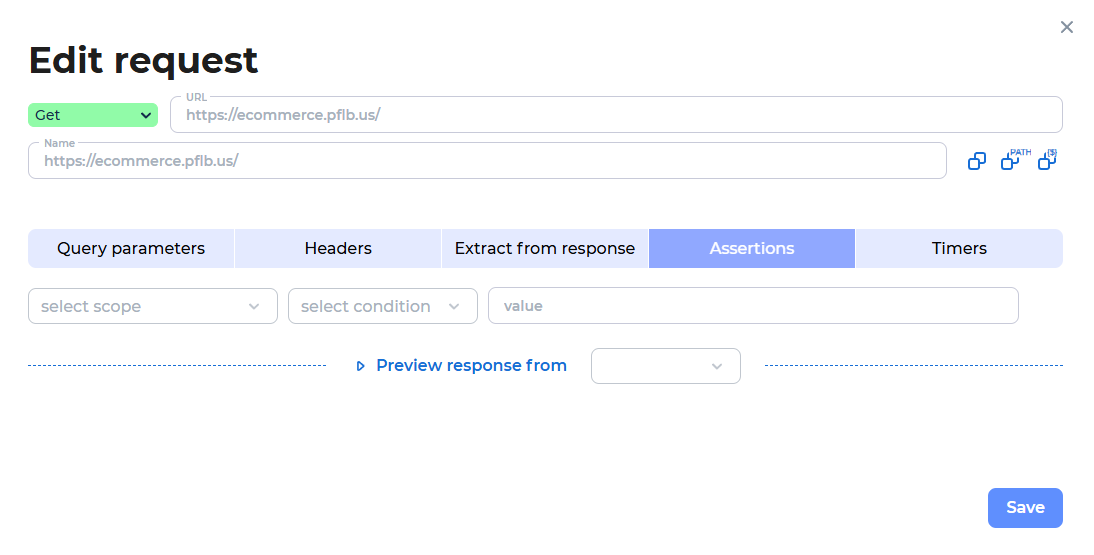The image size is (1094, 555).
Task: Click the copy URL to name icon
Action: point(977,161)
